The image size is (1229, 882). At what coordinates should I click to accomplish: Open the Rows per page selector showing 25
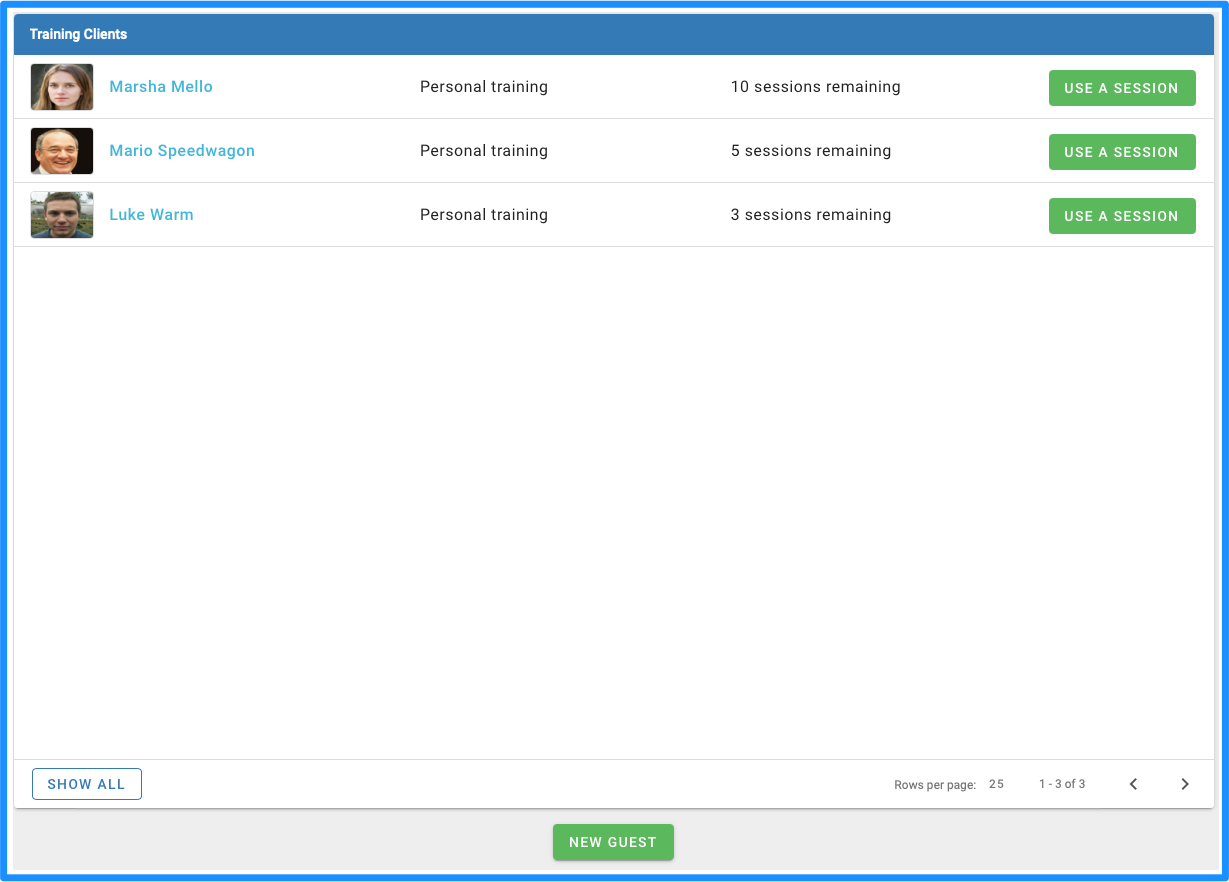pos(996,784)
